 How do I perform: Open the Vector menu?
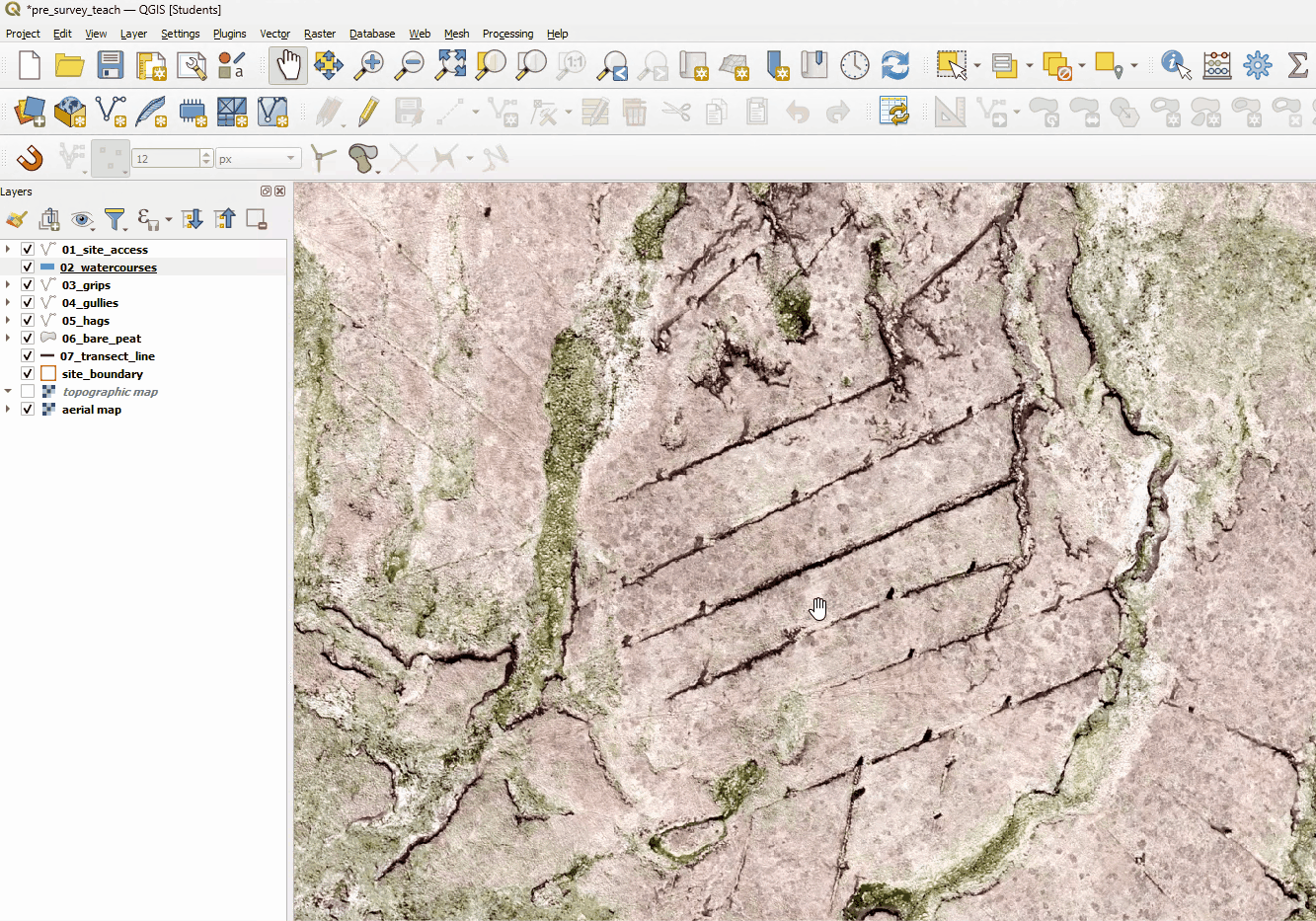[x=274, y=34]
